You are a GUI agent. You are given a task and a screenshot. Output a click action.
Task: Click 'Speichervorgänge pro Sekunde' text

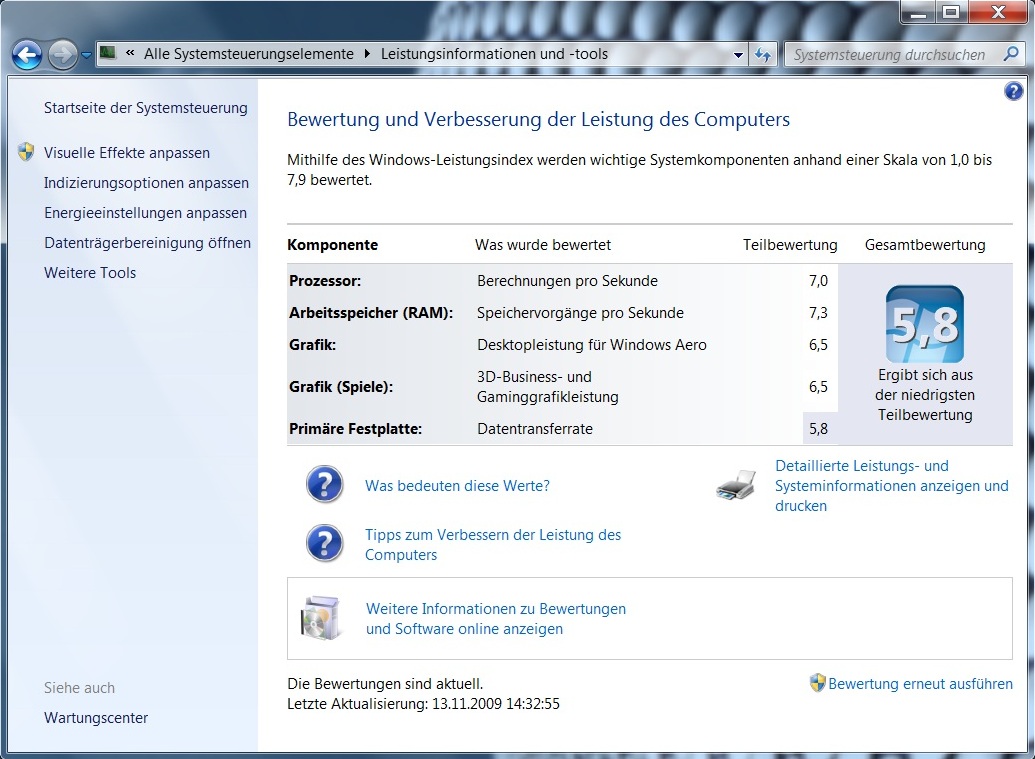(580, 313)
